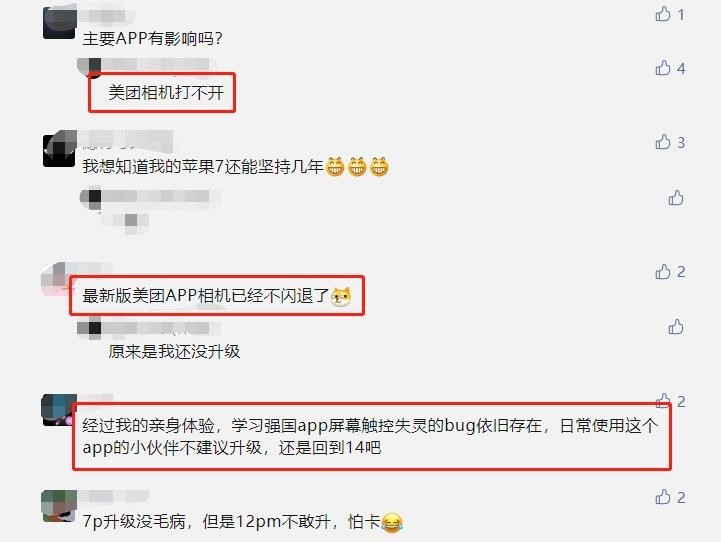Viewport: 721px width, 542px height.
Task: Like the reply "美团相机打不开"
Action: point(663,68)
